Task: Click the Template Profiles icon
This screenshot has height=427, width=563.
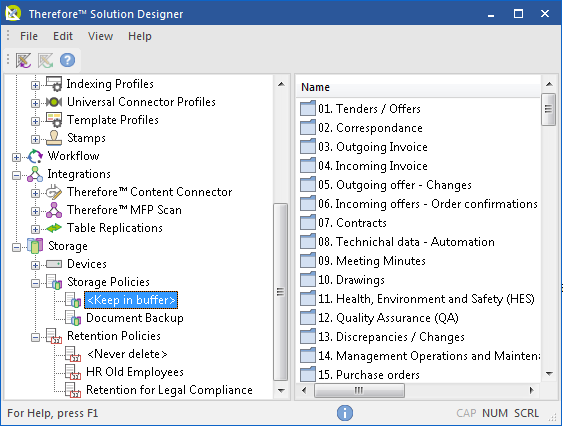Action: pyautogui.click(x=54, y=120)
